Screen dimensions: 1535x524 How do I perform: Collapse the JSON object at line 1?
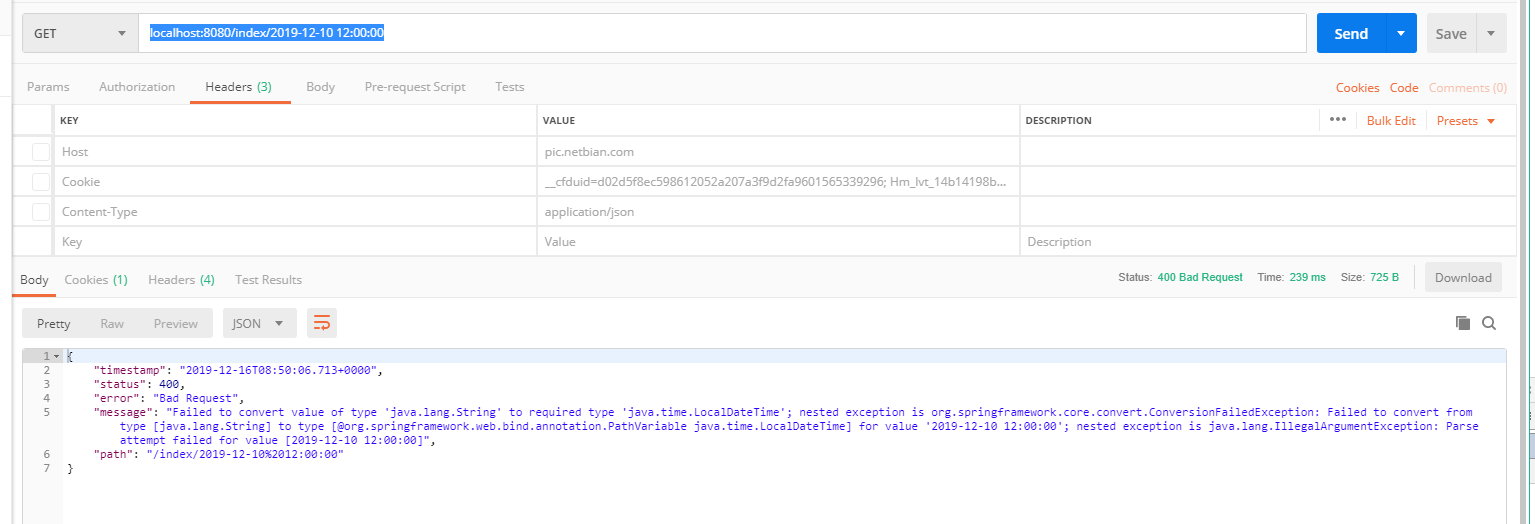click(57, 356)
